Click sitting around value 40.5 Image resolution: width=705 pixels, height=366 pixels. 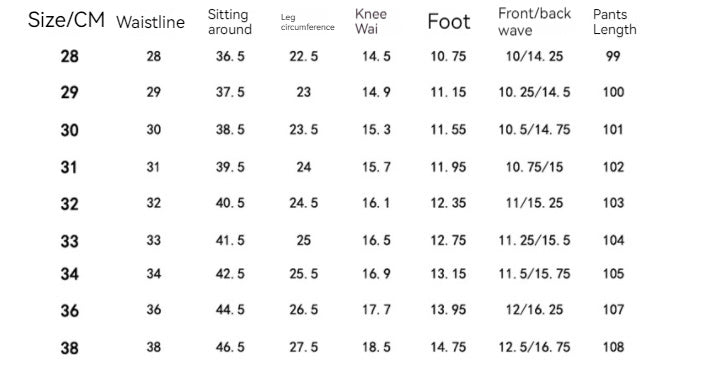click(230, 203)
